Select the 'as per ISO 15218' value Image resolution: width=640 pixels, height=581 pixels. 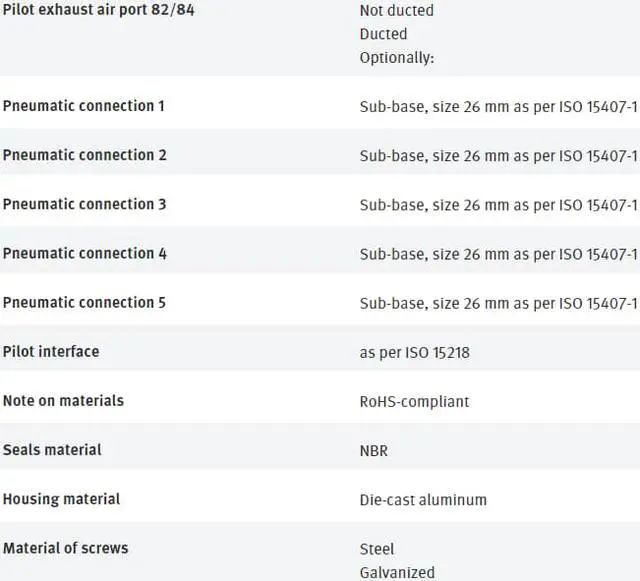tap(414, 352)
